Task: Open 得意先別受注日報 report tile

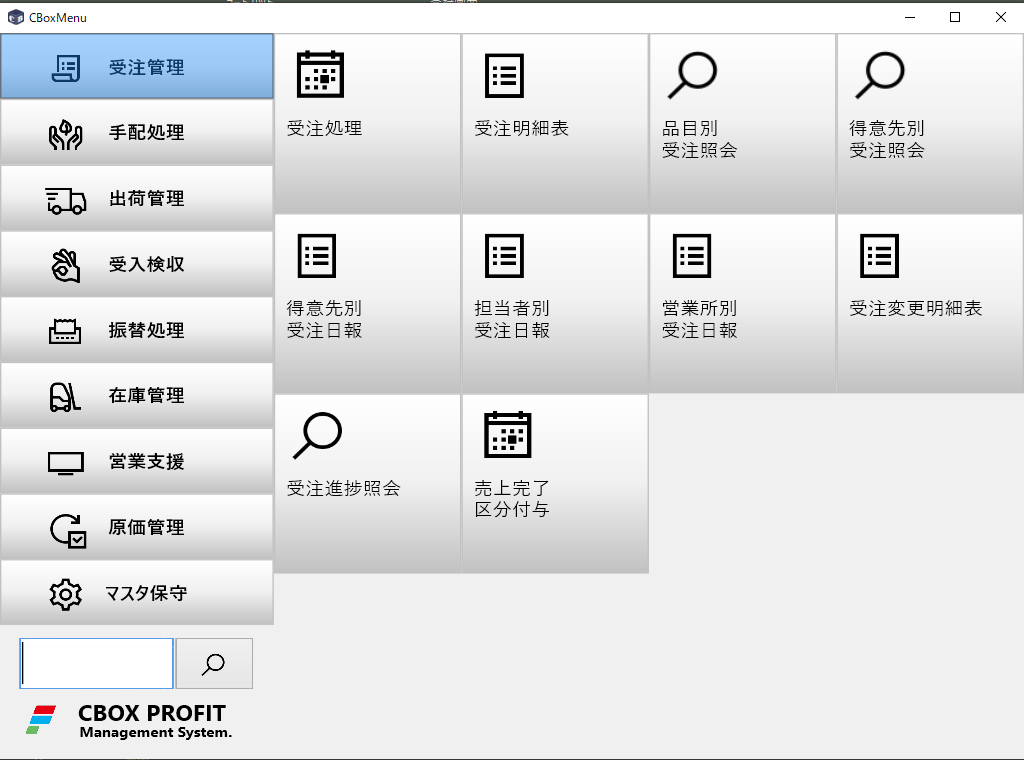Action: pos(367,303)
